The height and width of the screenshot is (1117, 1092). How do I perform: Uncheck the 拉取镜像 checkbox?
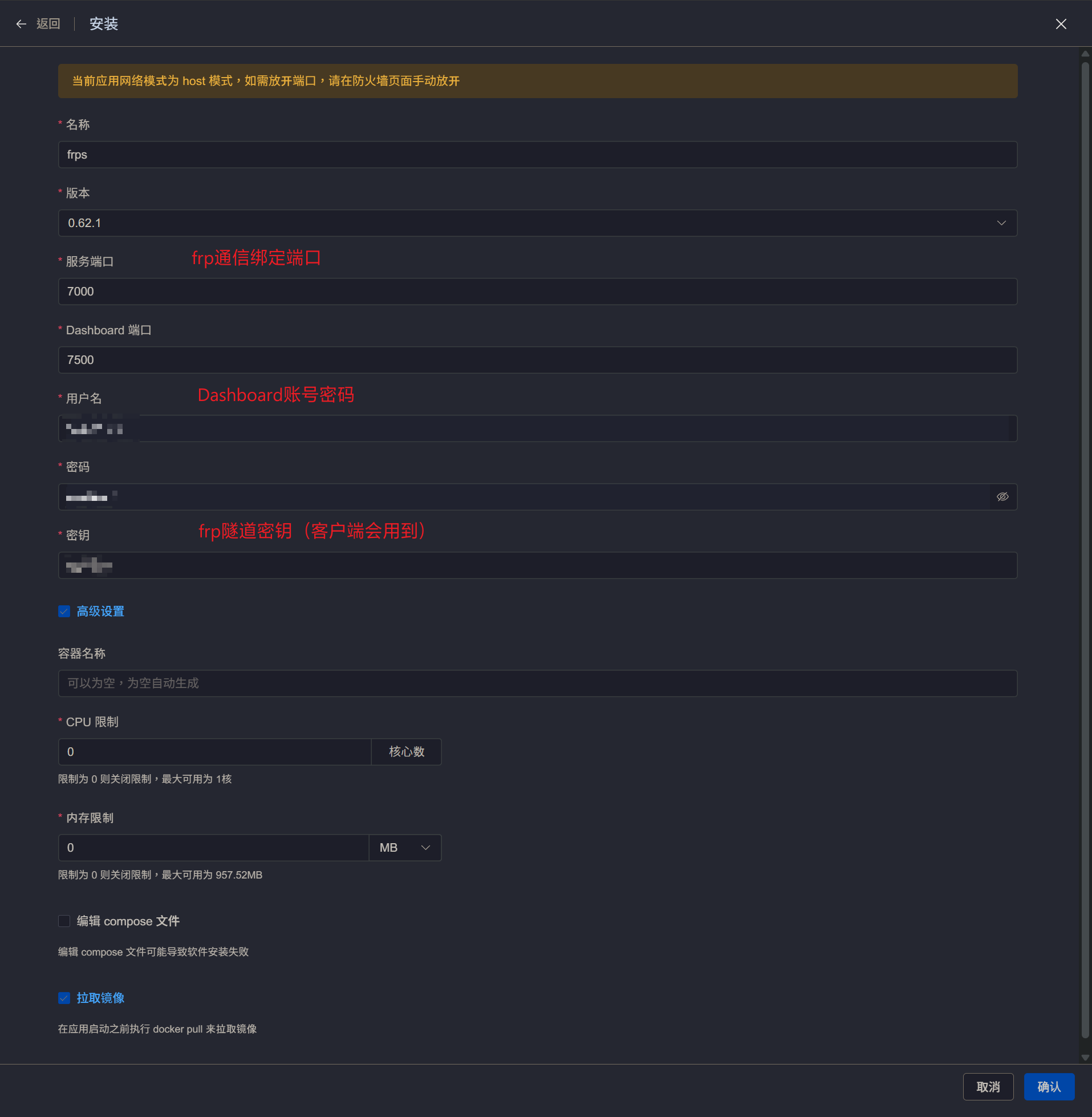click(64, 998)
